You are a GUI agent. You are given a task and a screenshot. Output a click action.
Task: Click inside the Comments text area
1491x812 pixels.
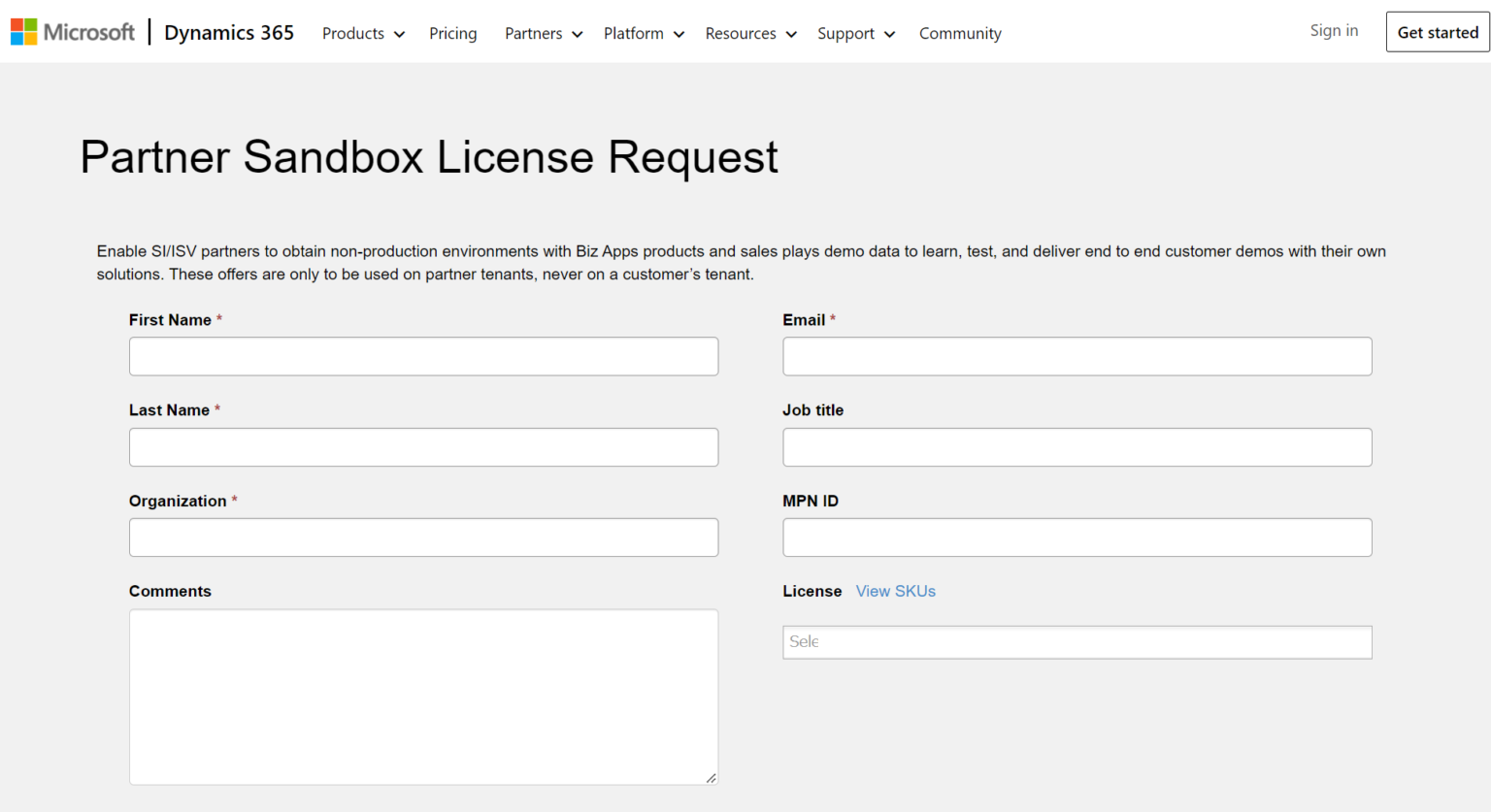(423, 697)
